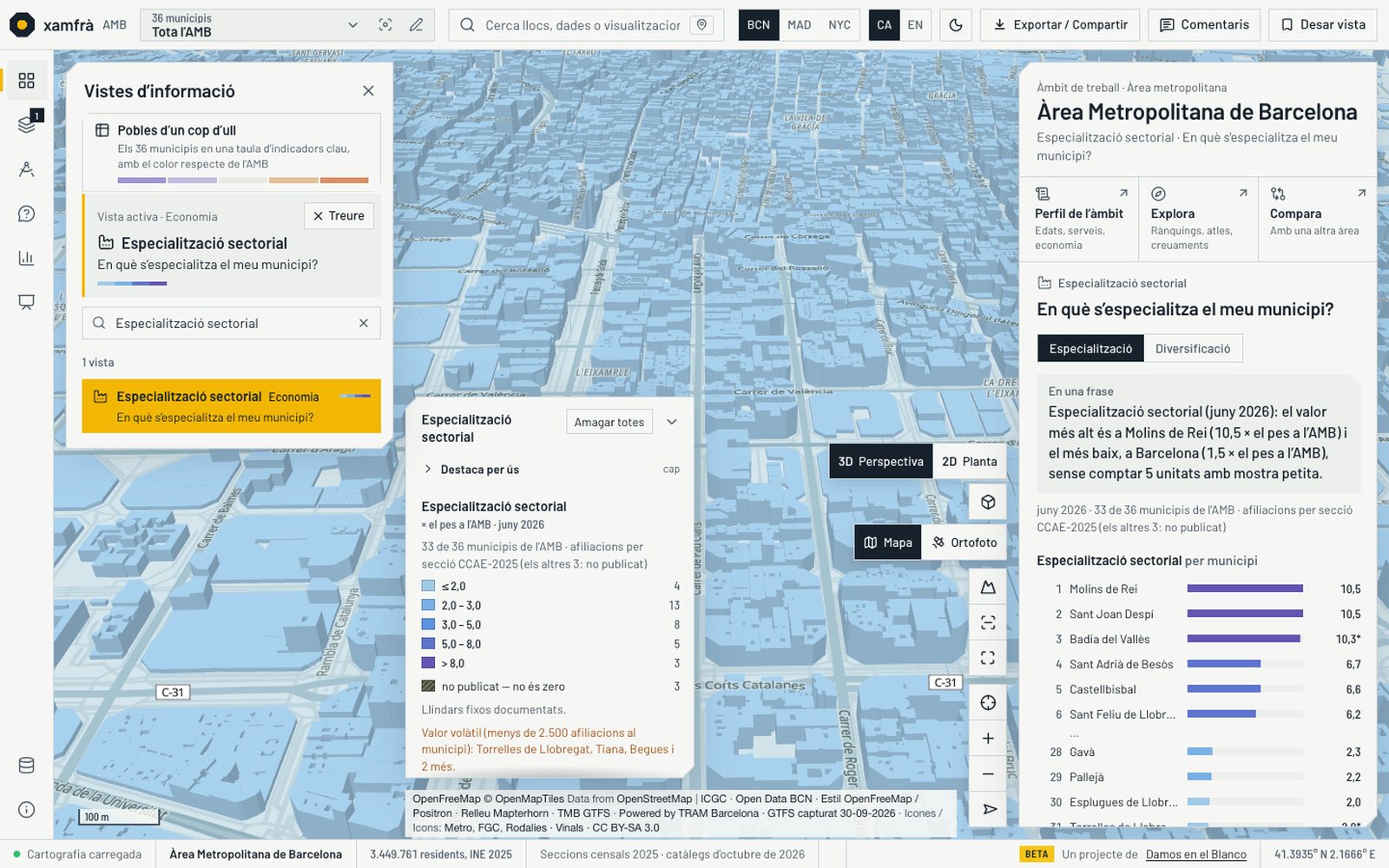This screenshot has height=868, width=1389.
Task: Open the Compara card
Action: [x=1318, y=220]
